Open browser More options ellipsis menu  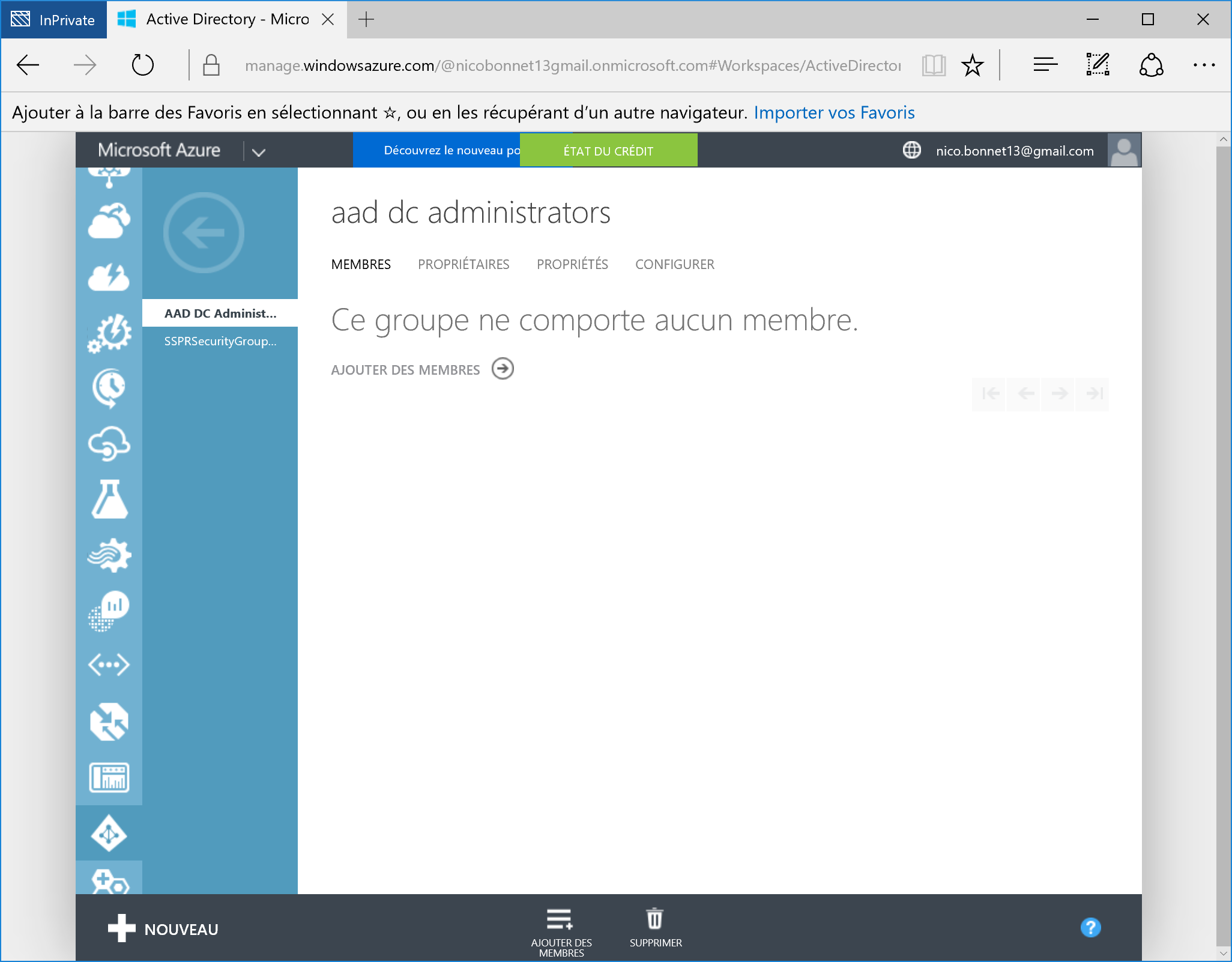tap(1204, 65)
